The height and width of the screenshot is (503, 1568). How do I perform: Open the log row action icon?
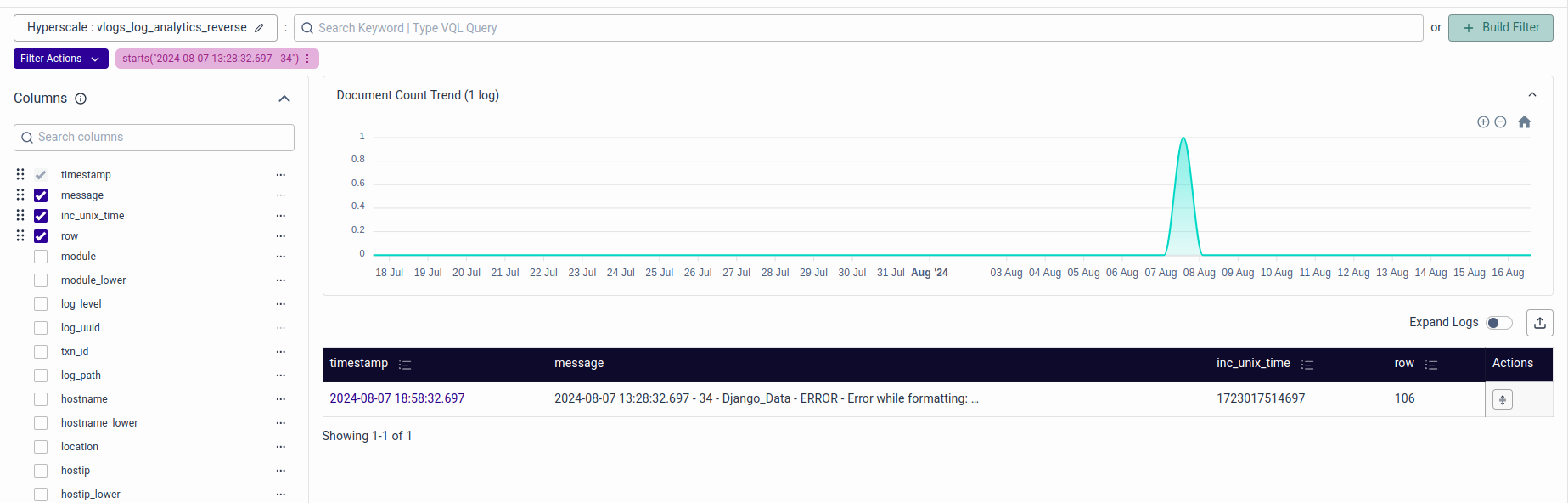1502,399
